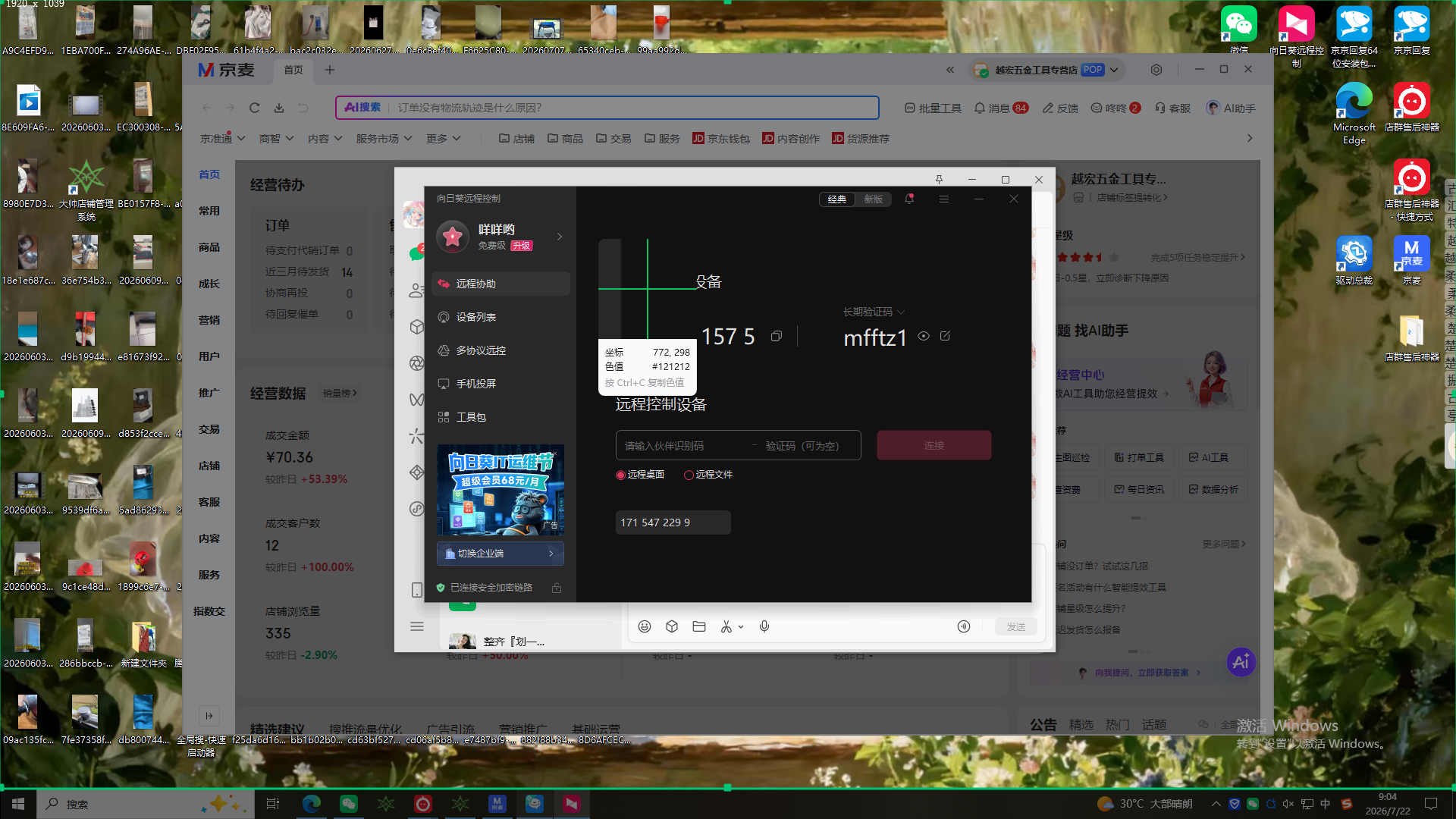The image size is (1456, 819).
Task: Expand the 京准通 menu in JingMai
Action: (x=223, y=139)
